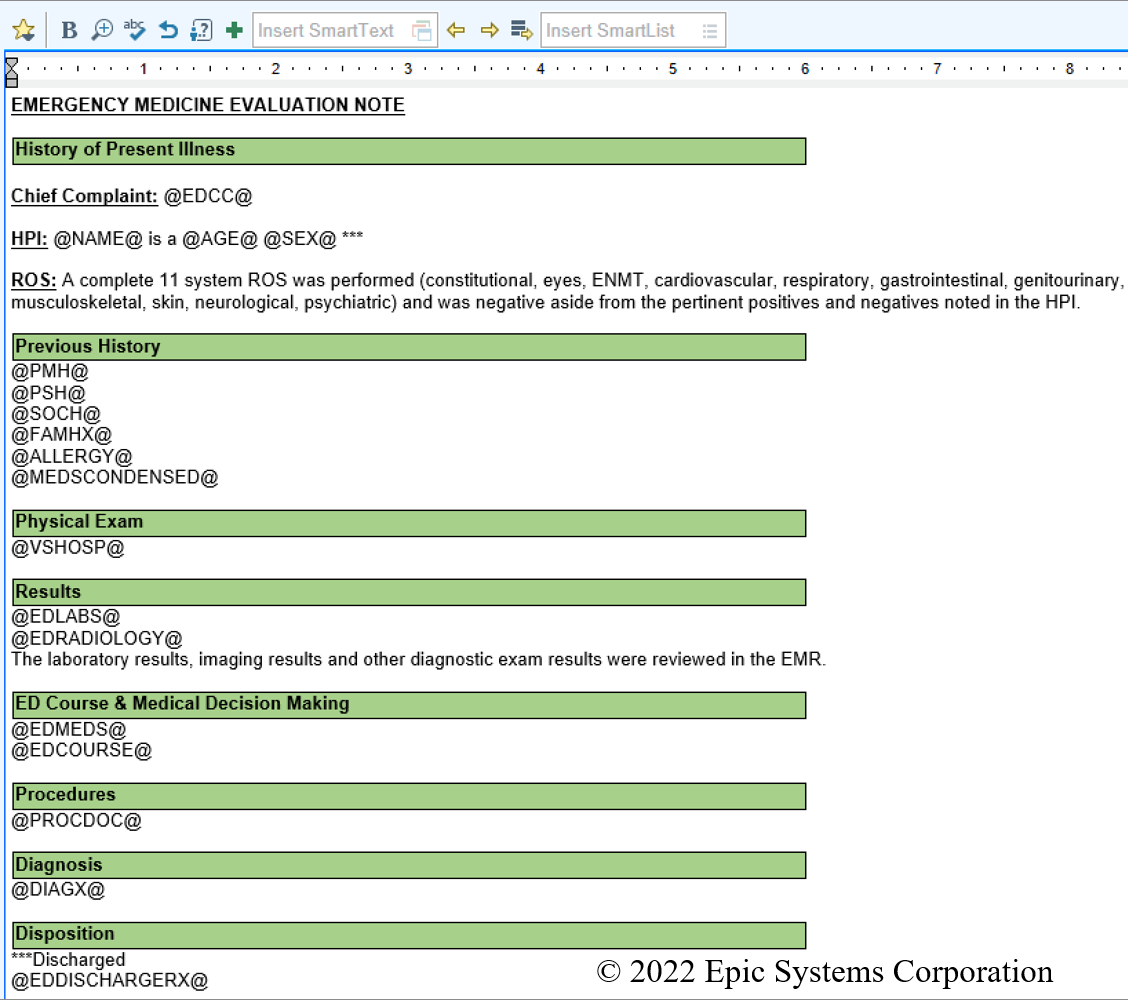This screenshot has height=1000, width=1128.
Task: Click the Insert SmartText field
Action: 328,31
